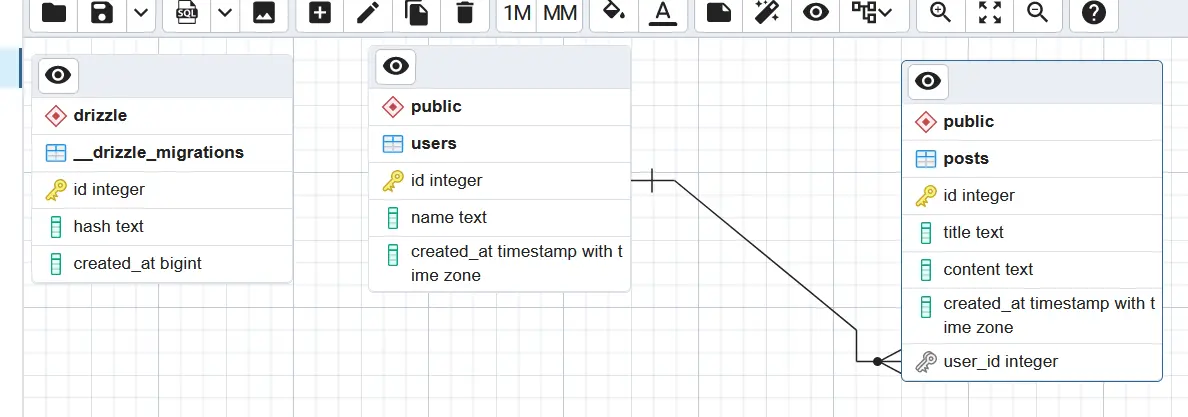Screen dimensions: 1188x417
Task: Download diagram as image
Action: click(x=264, y=13)
